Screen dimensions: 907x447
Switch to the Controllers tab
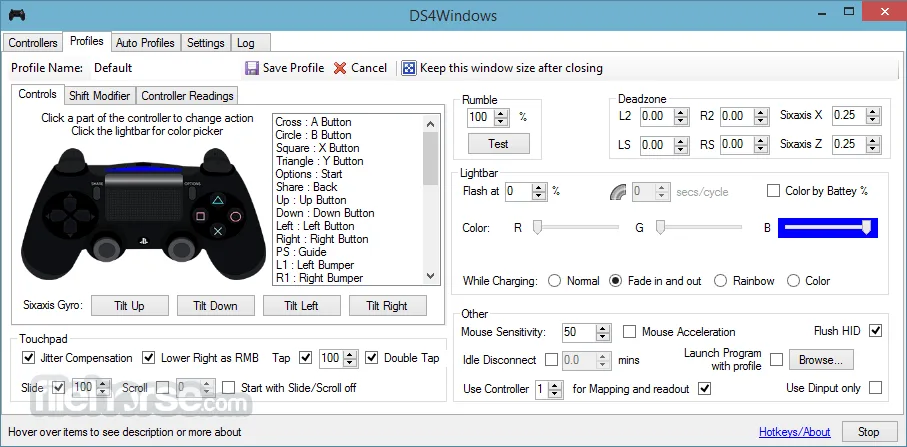pyautogui.click(x=33, y=43)
